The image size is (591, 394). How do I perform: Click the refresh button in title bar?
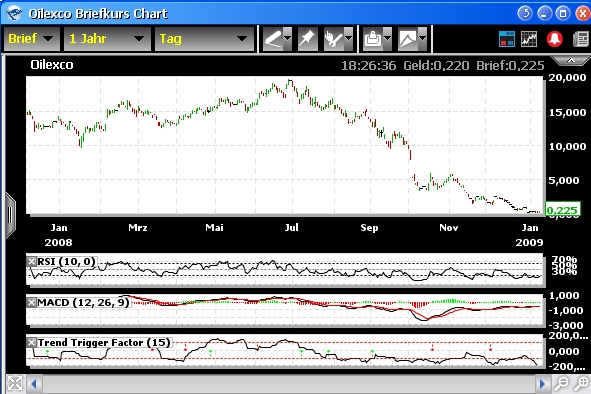point(525,14)
